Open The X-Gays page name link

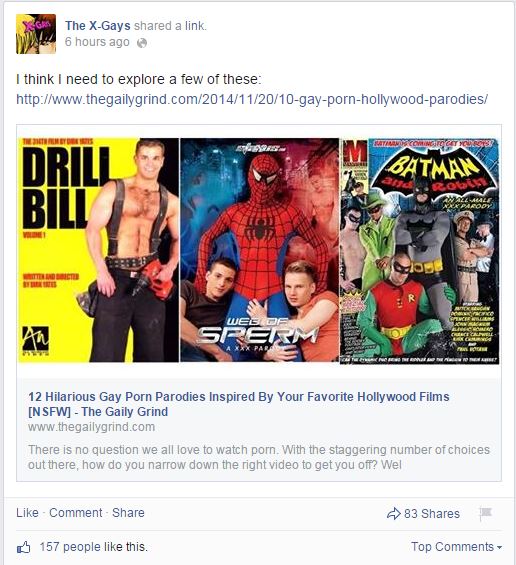[x=98, y=26]
